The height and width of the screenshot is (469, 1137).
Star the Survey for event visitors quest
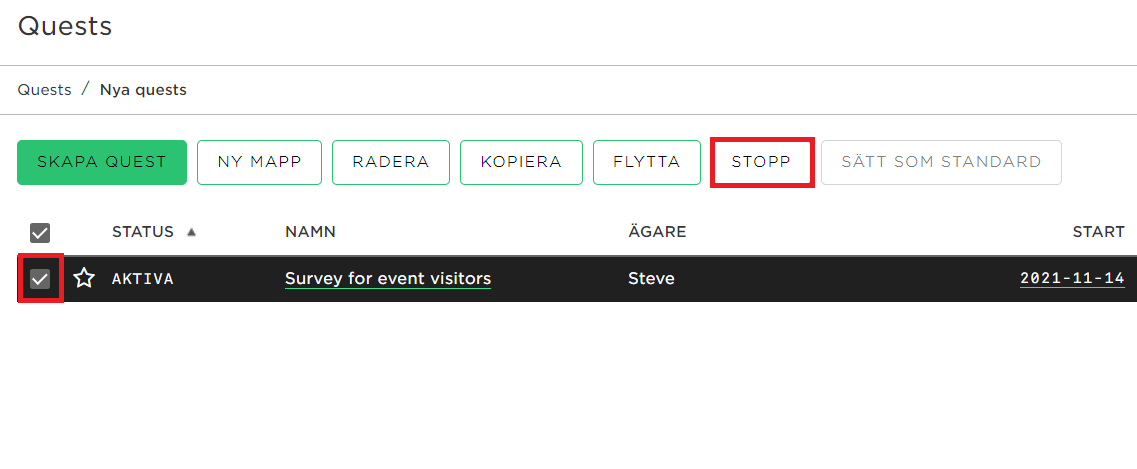point(85,278)
